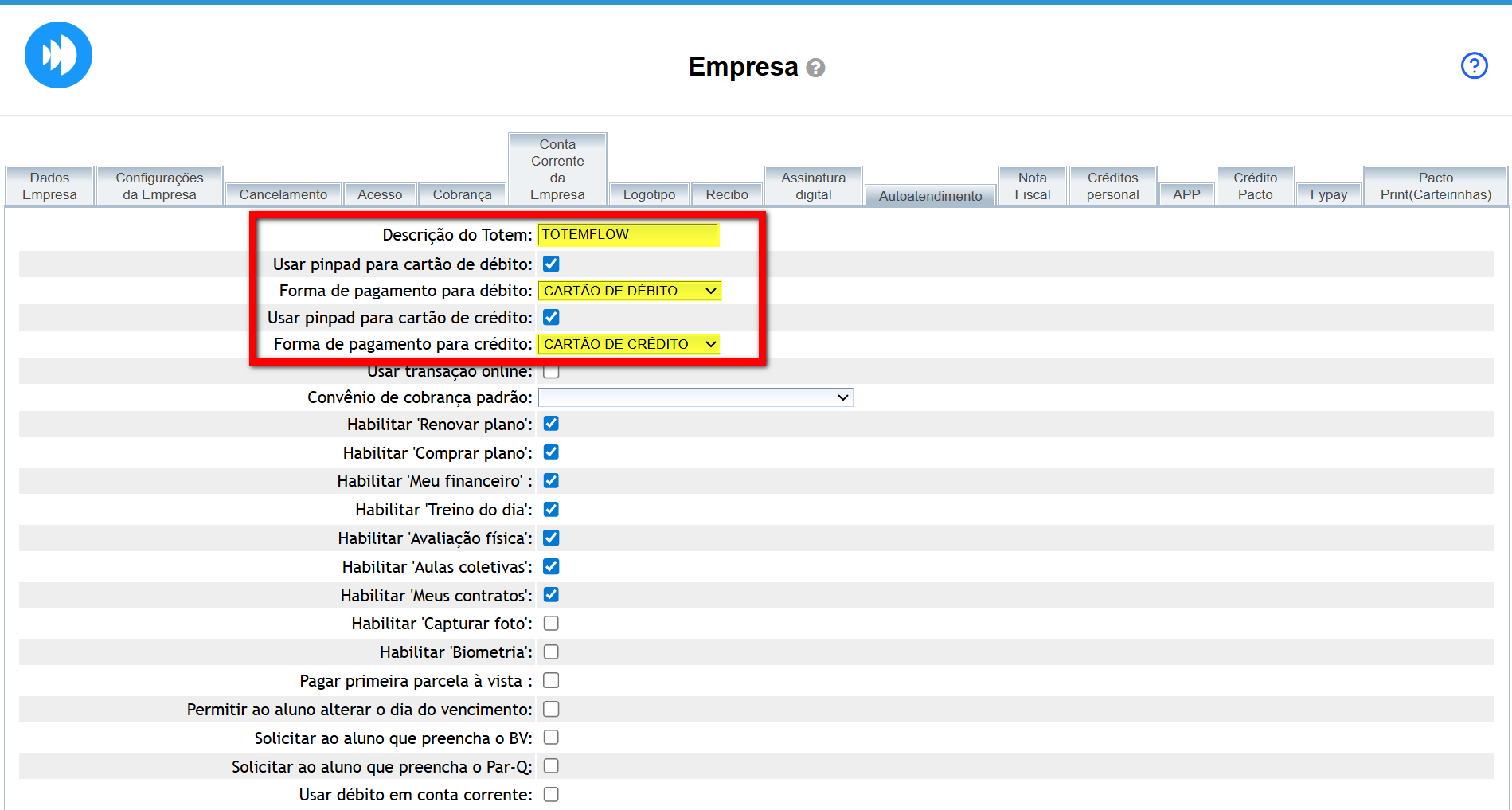
Task: Uncheck 'Usar pinpad para cartão de débito'
Action: tap(551, 264)
